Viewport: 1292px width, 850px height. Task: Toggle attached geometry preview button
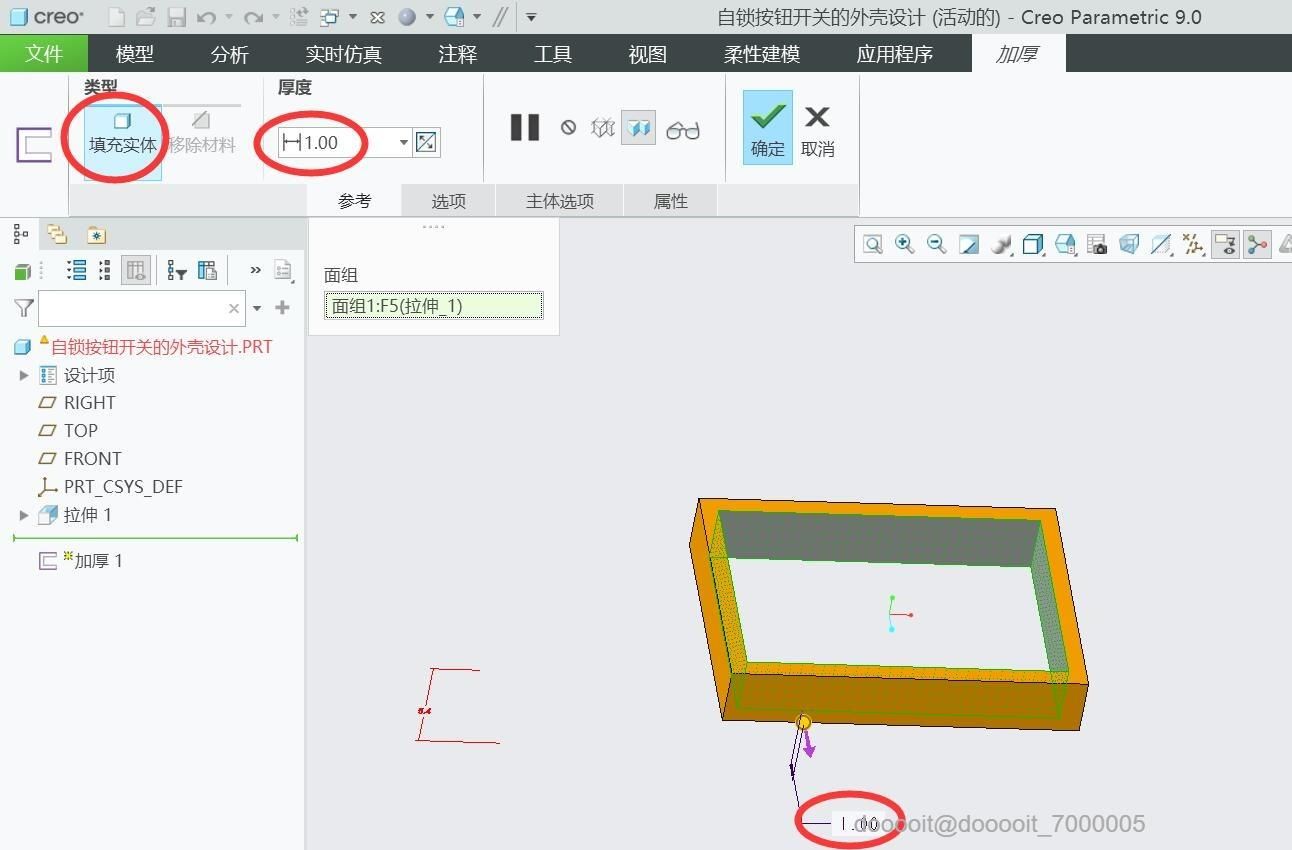click(x=638, y=127)
